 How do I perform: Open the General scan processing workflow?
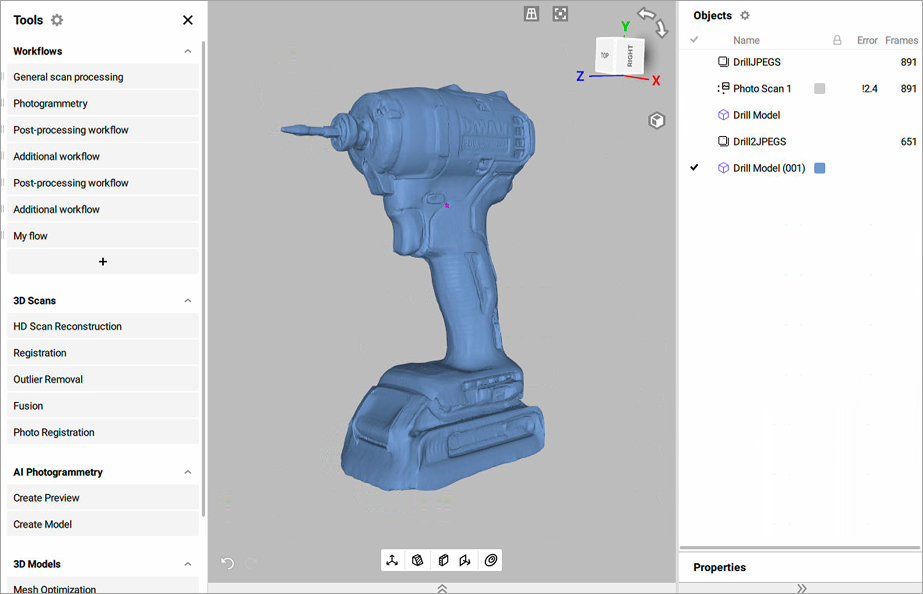pos(102,77)
